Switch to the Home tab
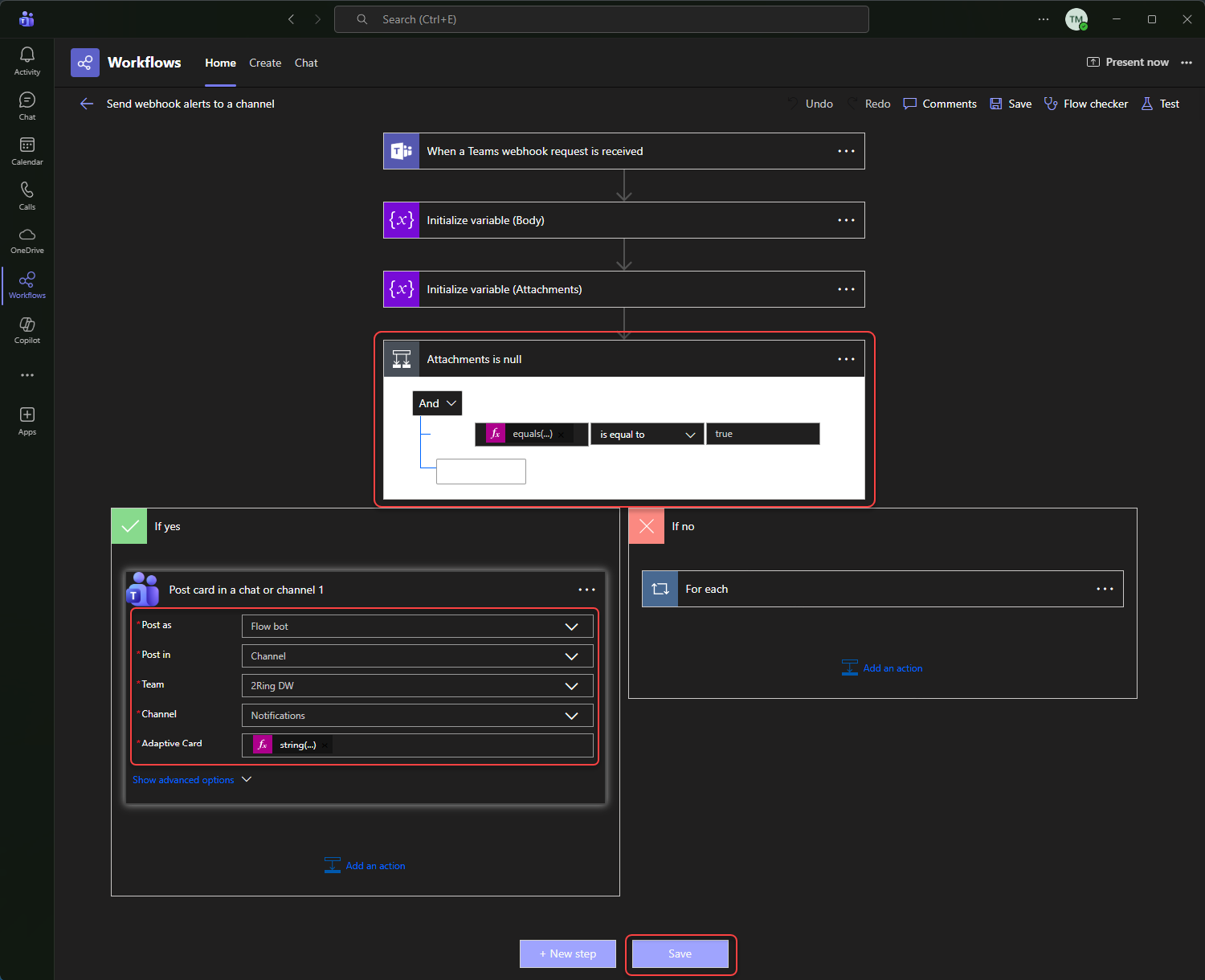 [220, 63]
